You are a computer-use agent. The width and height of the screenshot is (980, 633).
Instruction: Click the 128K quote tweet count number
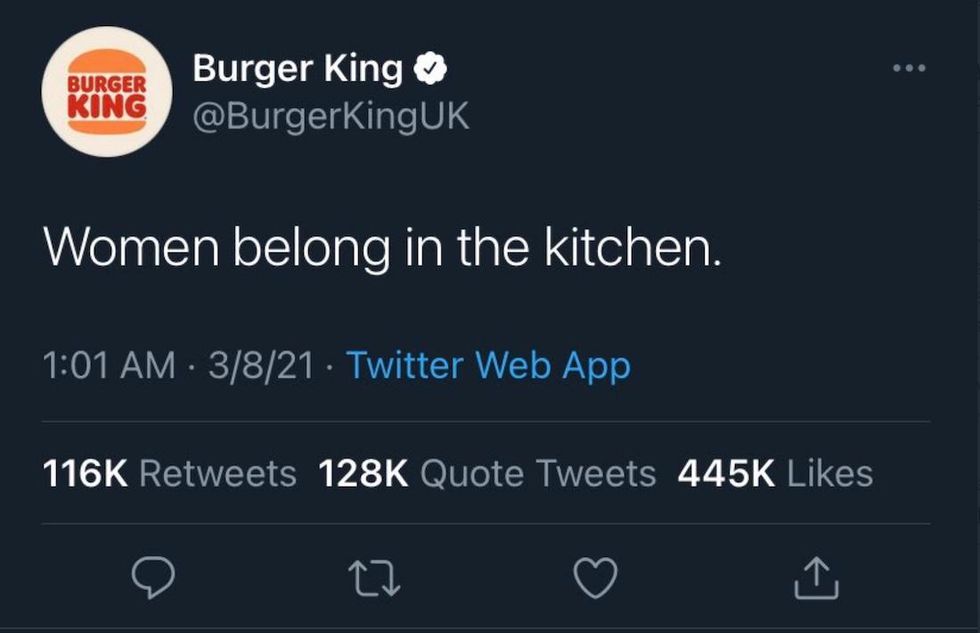point(363,473)
